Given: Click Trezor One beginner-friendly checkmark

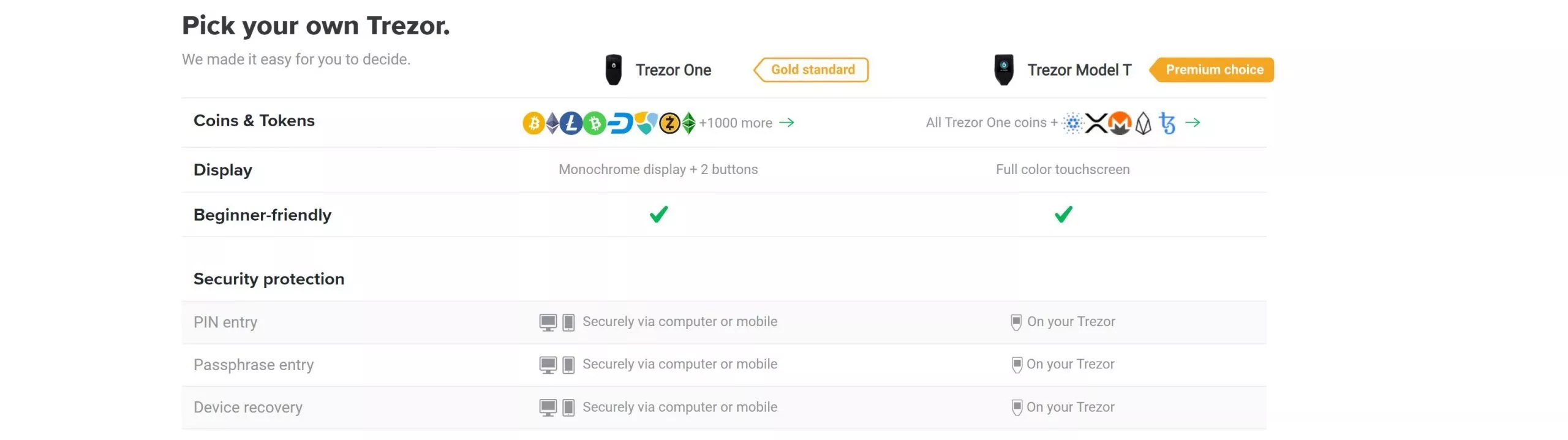Looking at the screenshot, I should tap(658, 214).
